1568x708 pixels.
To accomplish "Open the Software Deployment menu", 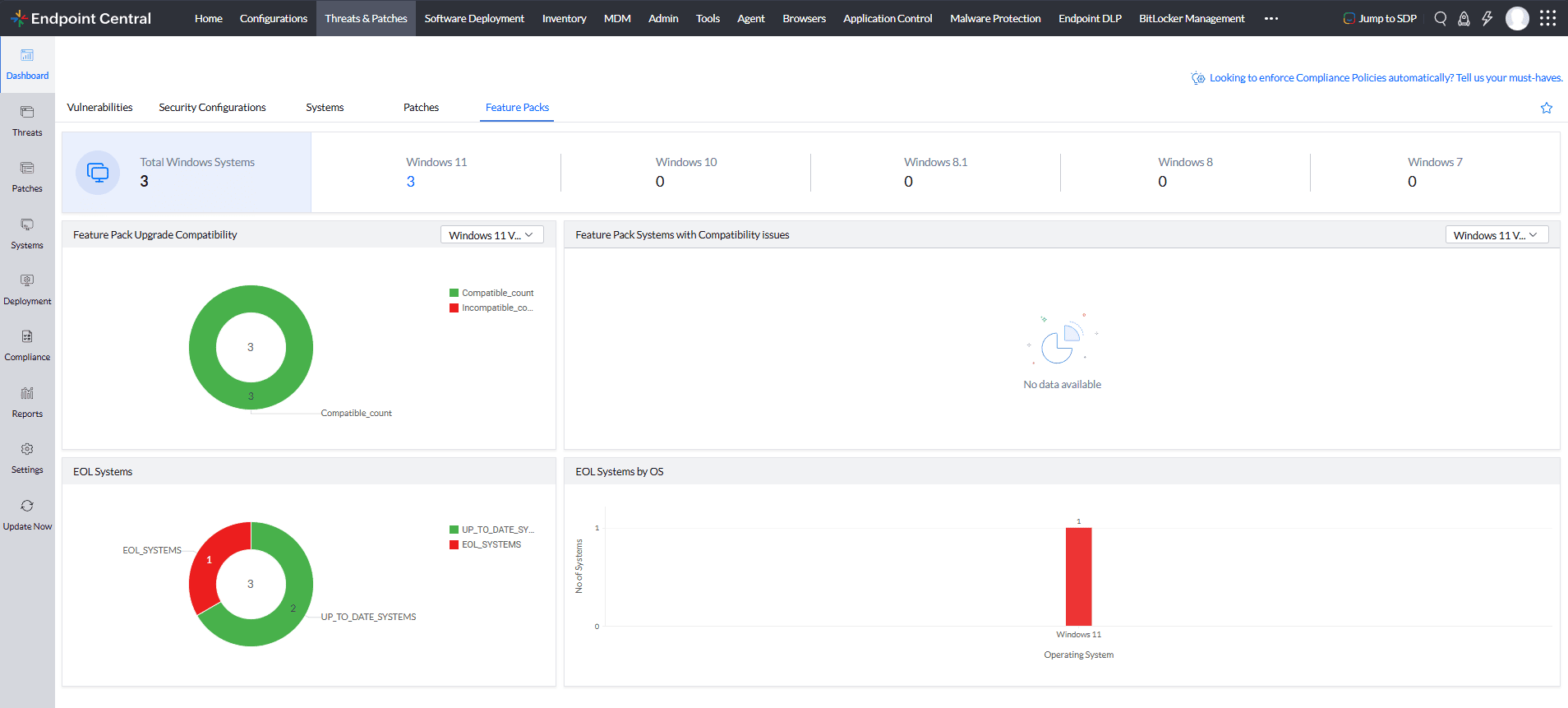I will (x=474, y=18).
